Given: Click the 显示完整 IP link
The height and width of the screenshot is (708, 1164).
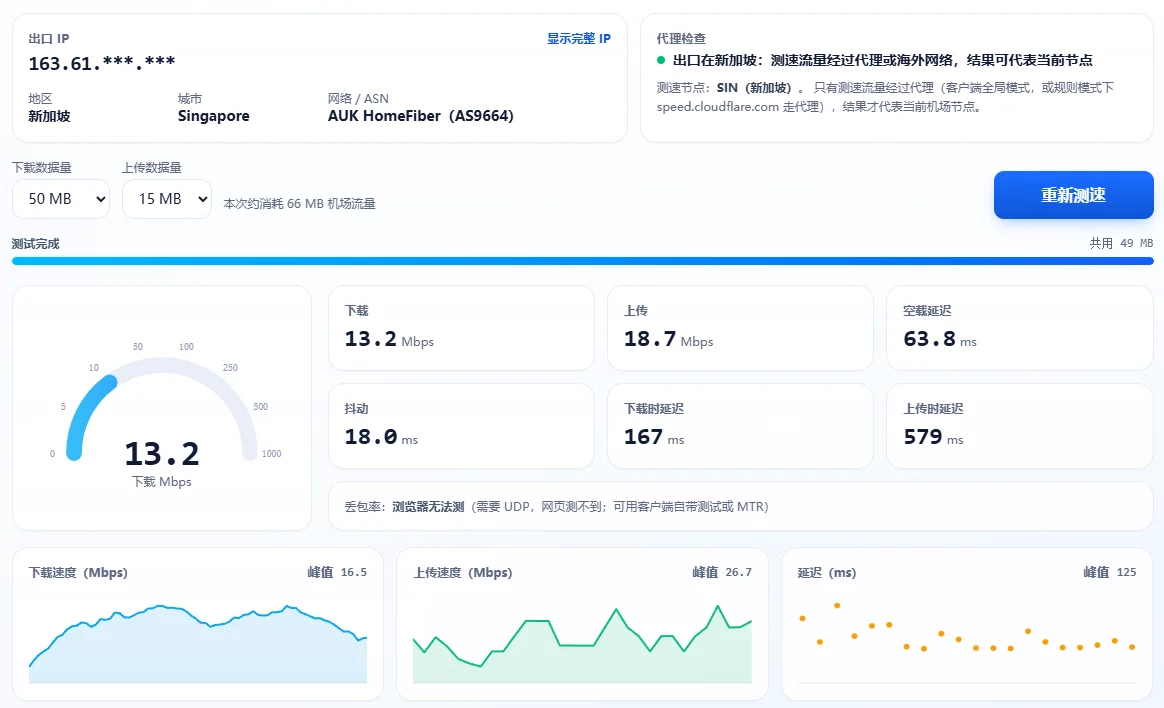Looking at the screenshot, I should (x=578, y=39).
